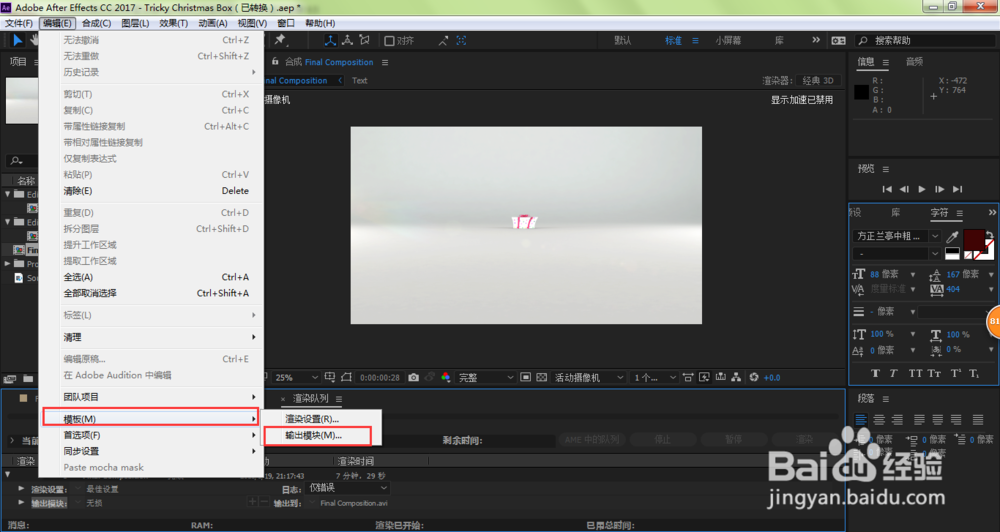This screenshot has height=532, width=1000.
Task: Open the 仅错误 log dropdown
Action: coord(347,488)
